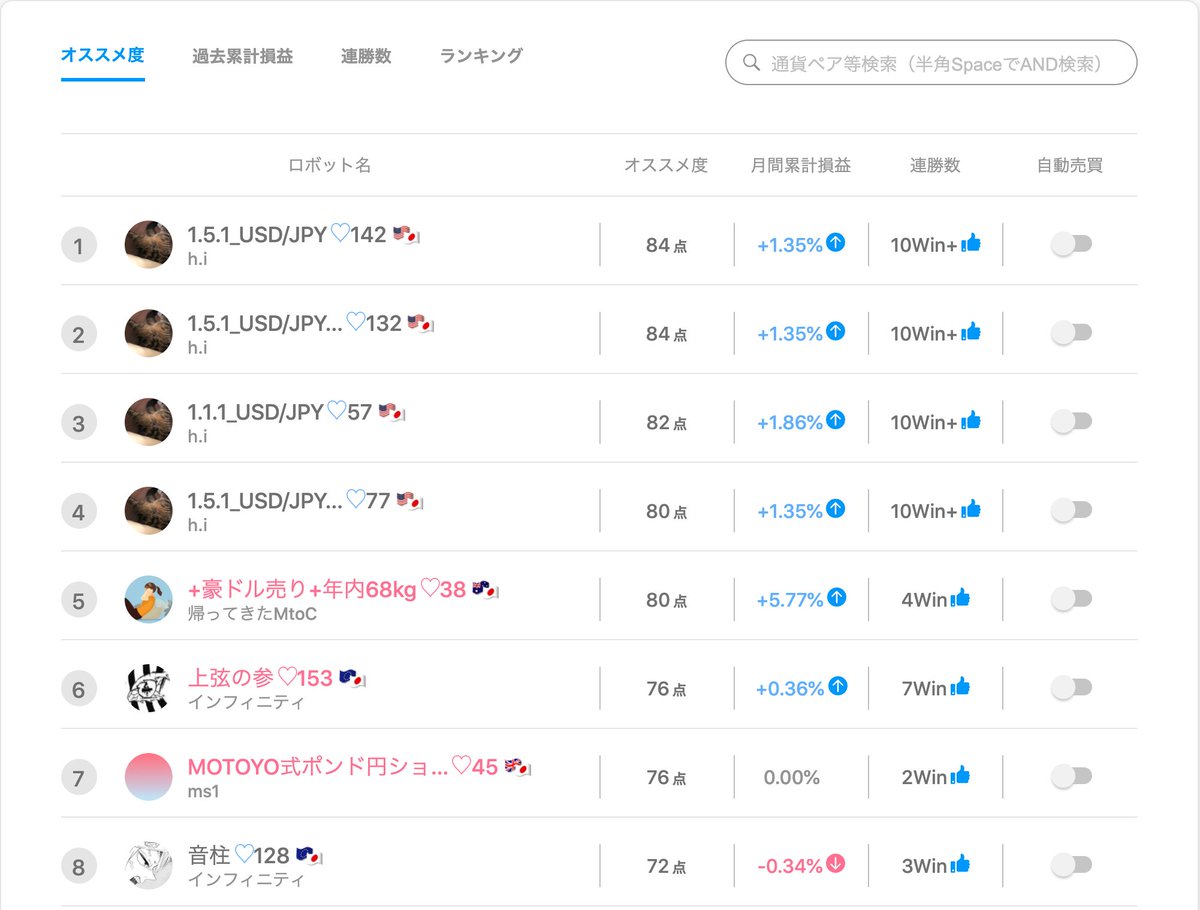Click the 自動売買 column header
1200x910 pixels.
[x=1070, y=165]
